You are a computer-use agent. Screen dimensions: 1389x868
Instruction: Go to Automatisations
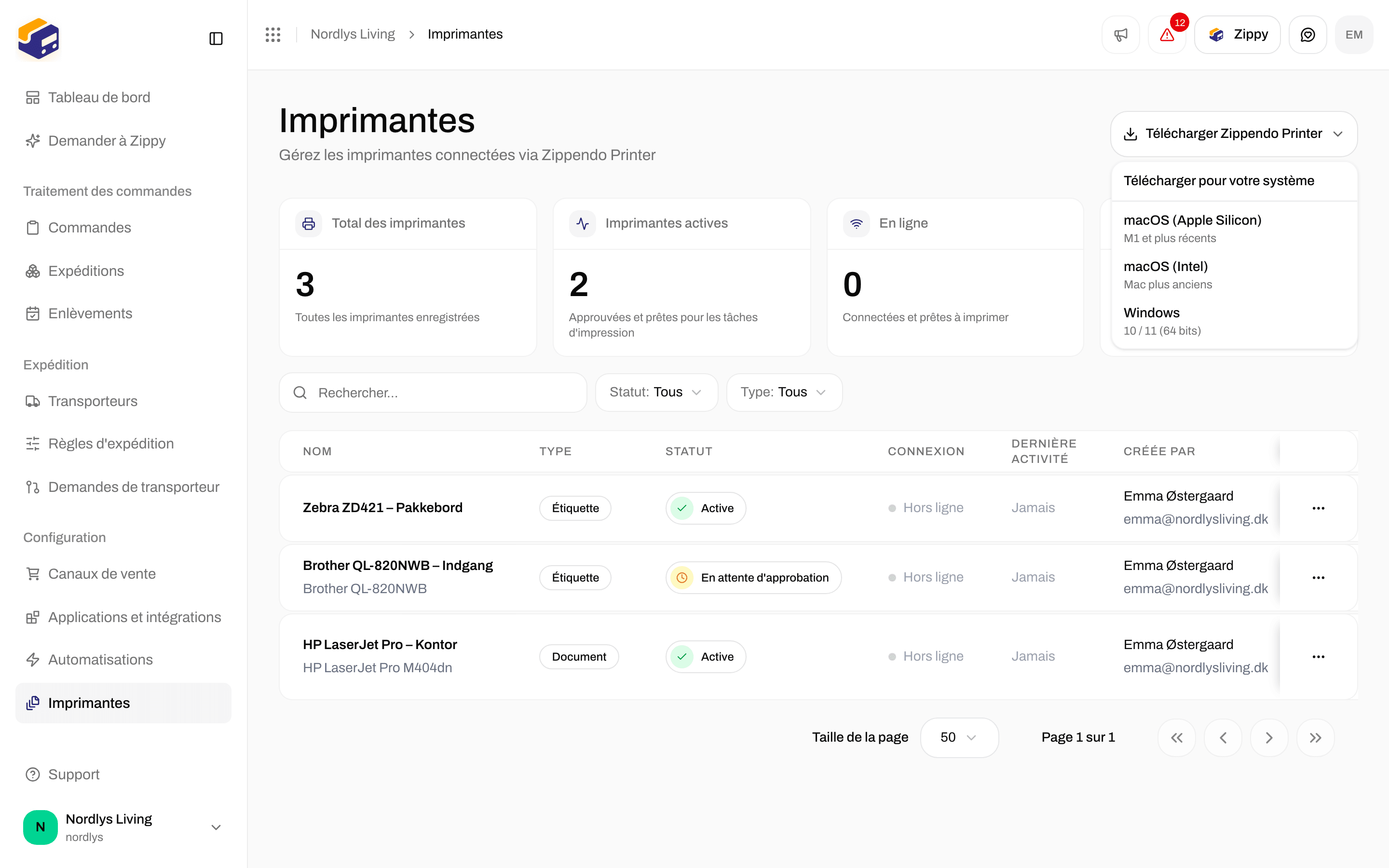click(x=123, y=660)
